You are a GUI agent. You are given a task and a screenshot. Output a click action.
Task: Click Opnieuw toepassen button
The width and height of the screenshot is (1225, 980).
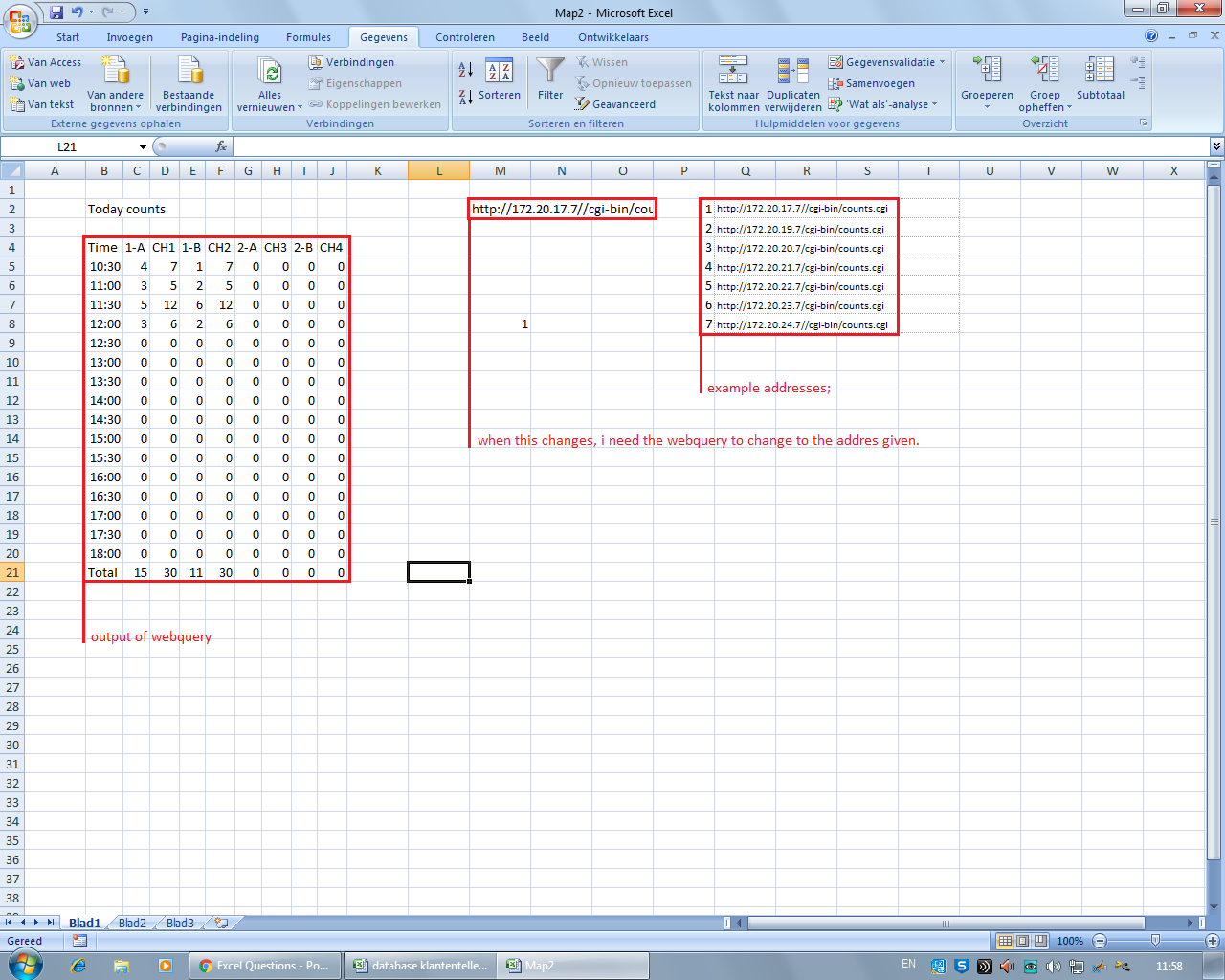[634, 83]
